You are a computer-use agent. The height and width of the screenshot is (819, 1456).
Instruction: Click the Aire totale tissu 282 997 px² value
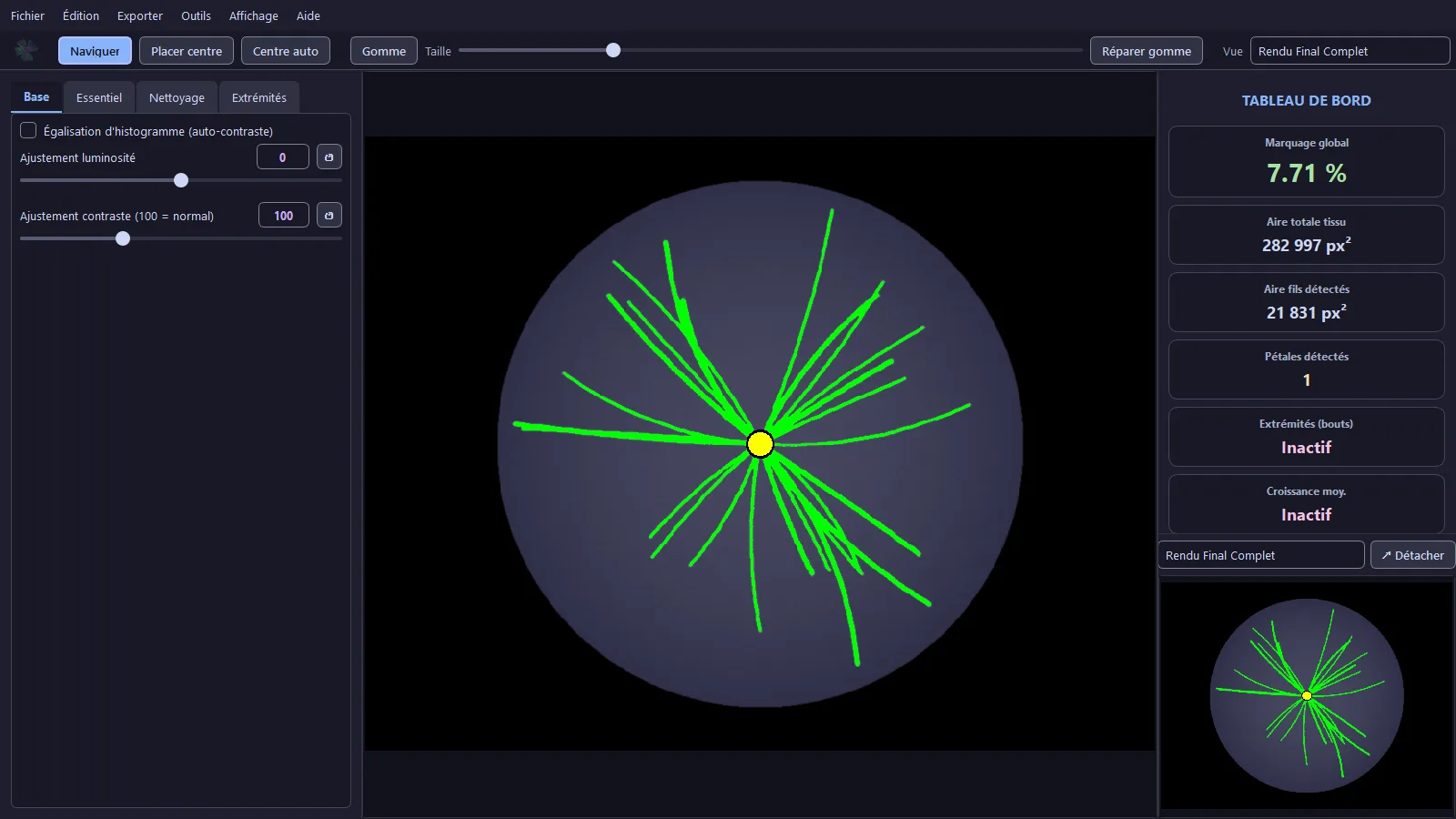[x=1307, y=245]
